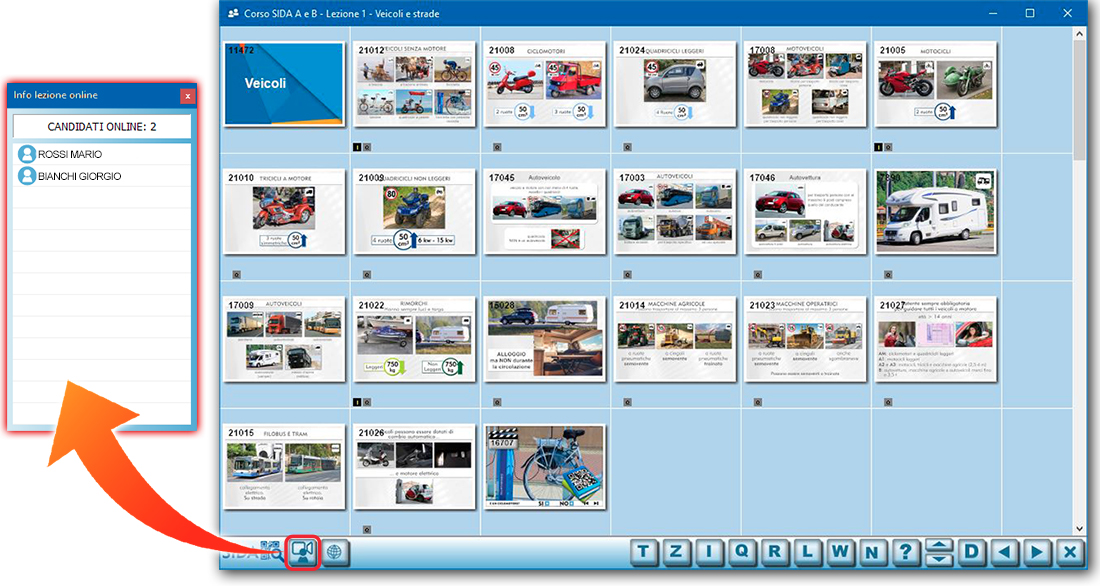This screenshot has height=586, width=1100.
Task: Click the question mark help button
Action: point(905,552)
